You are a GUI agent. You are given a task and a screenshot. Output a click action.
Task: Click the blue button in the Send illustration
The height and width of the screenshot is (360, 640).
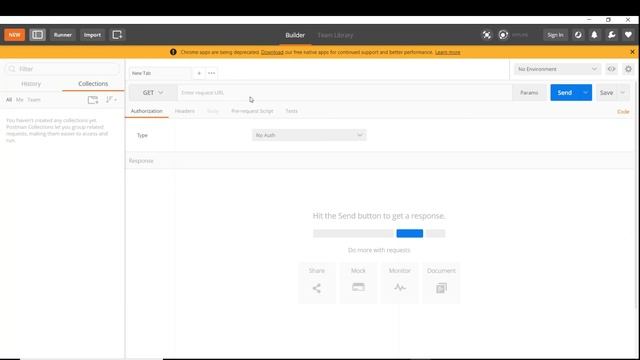(x=409, y=233)
